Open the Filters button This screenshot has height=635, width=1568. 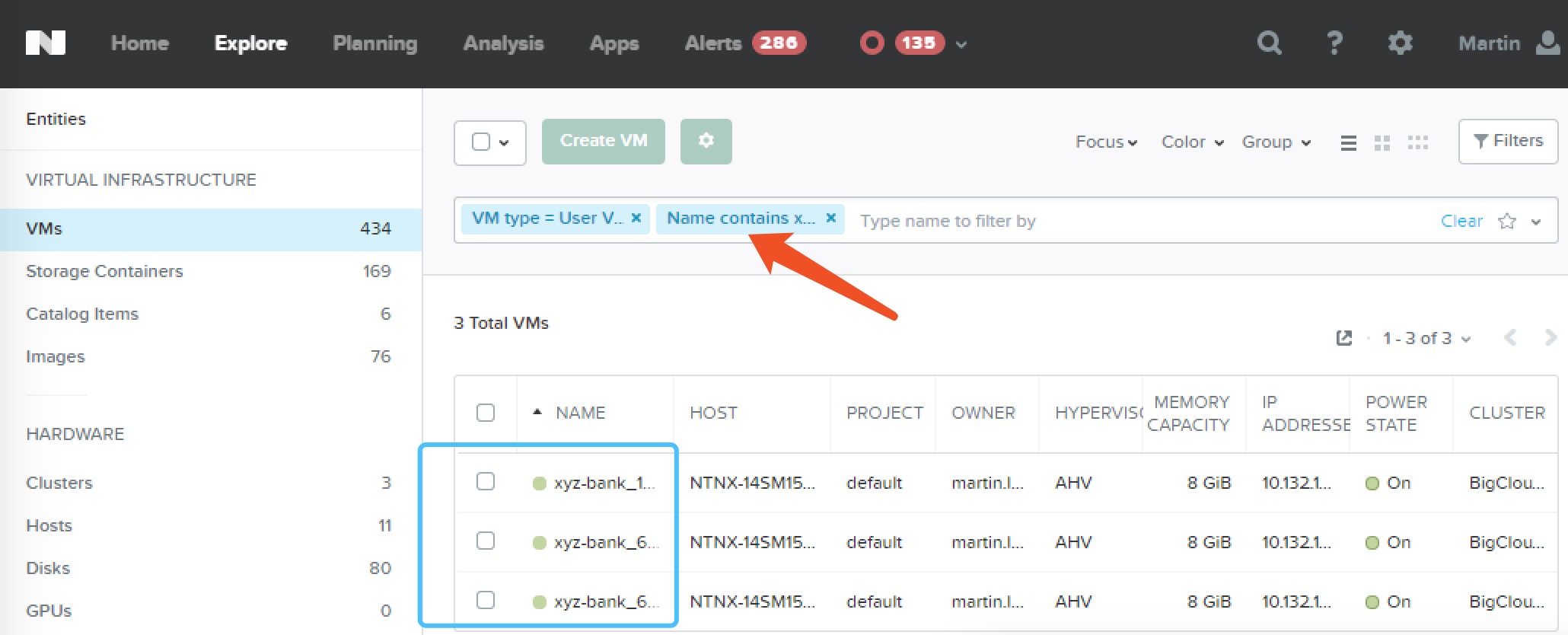pyautogui.click(x=1508, y=141)
